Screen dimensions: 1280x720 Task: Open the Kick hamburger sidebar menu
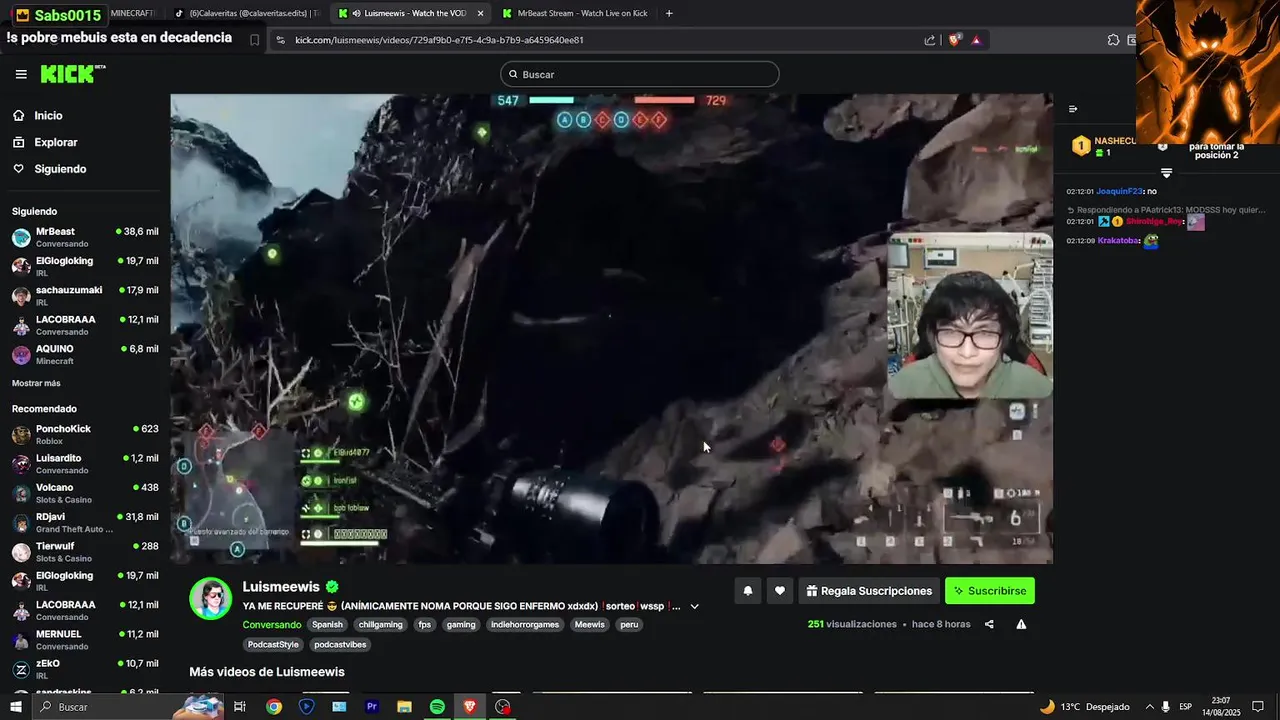coord(21,74)
